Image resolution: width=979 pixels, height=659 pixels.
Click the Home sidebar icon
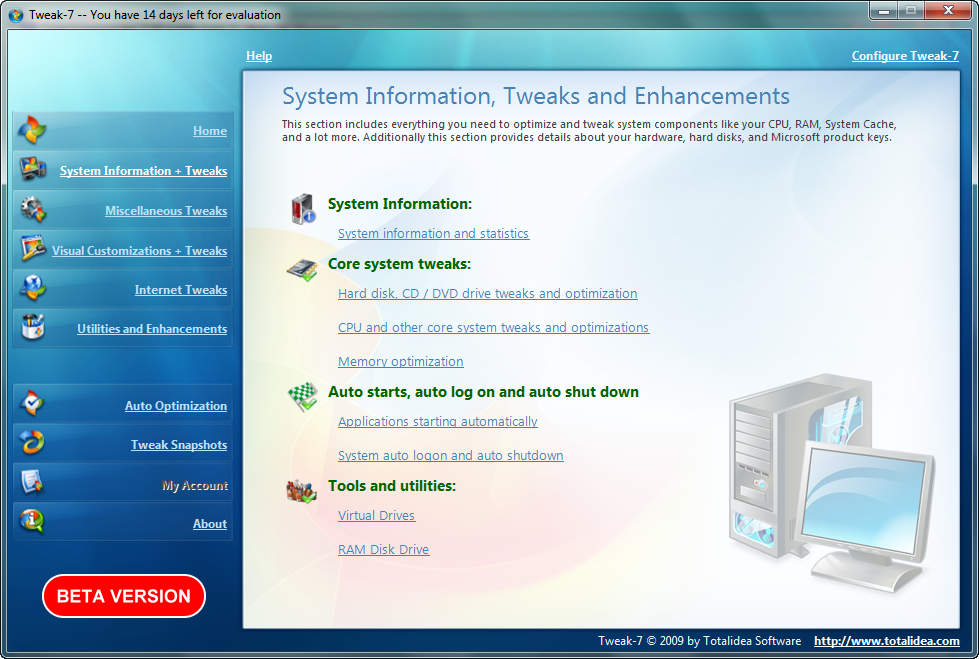click(32, 129)
